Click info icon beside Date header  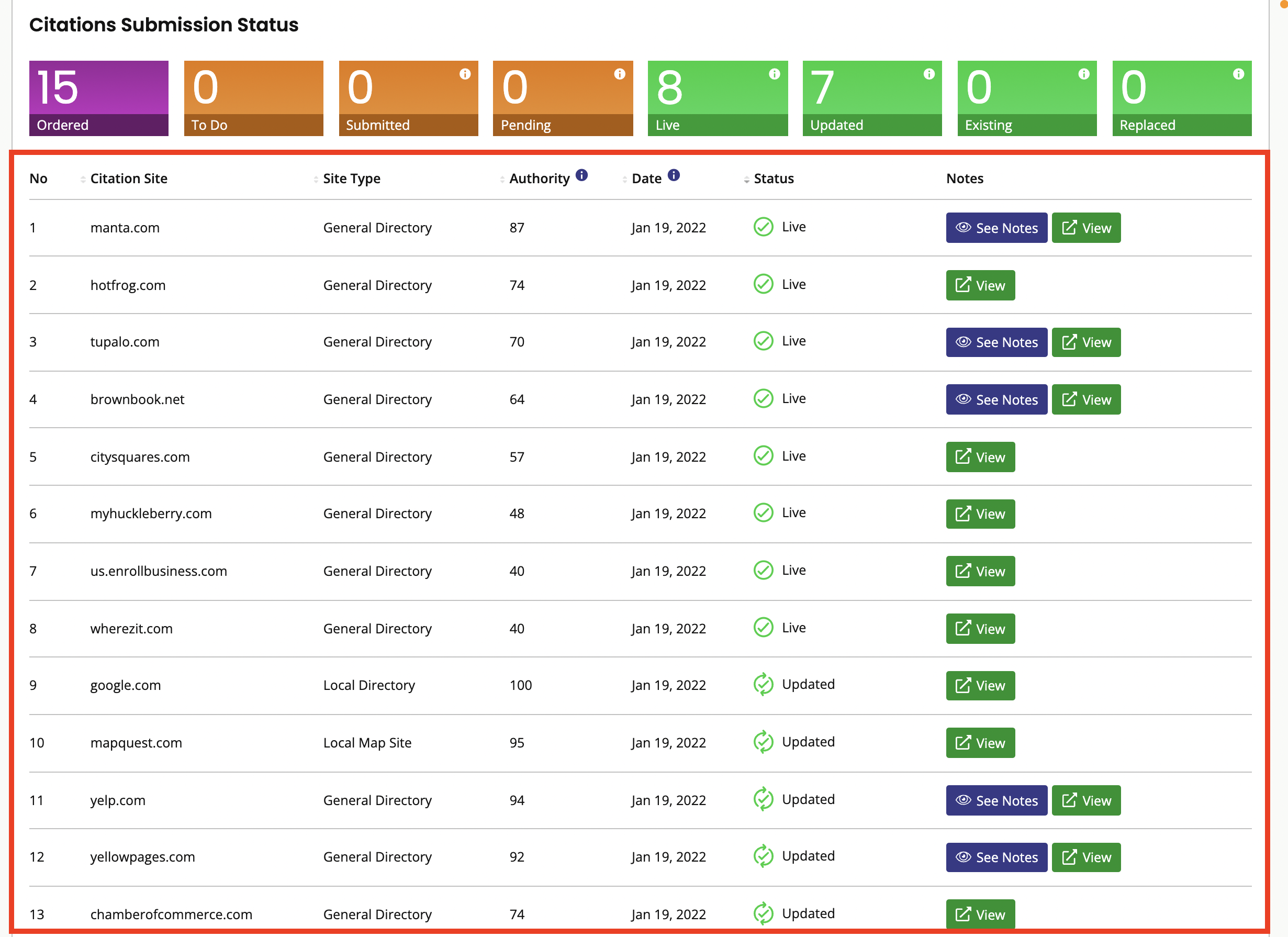coord(674,175)
